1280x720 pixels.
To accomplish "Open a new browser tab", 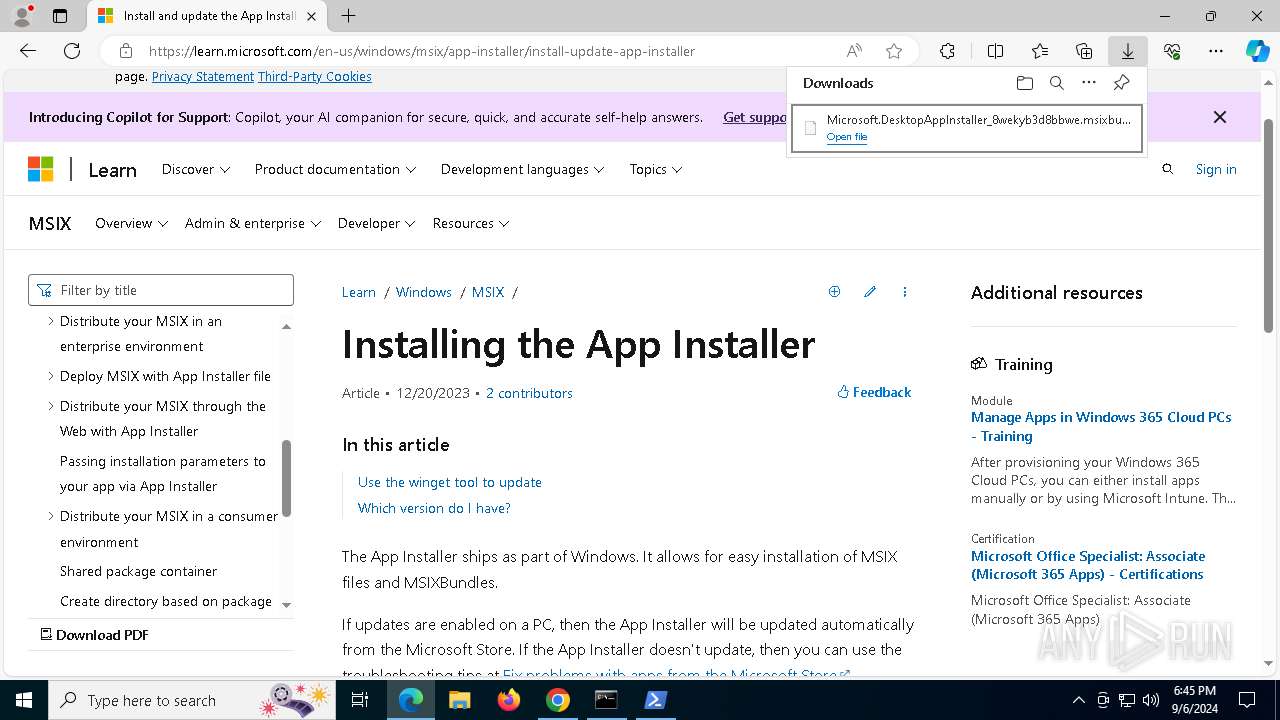I will (x=348, y=16).
